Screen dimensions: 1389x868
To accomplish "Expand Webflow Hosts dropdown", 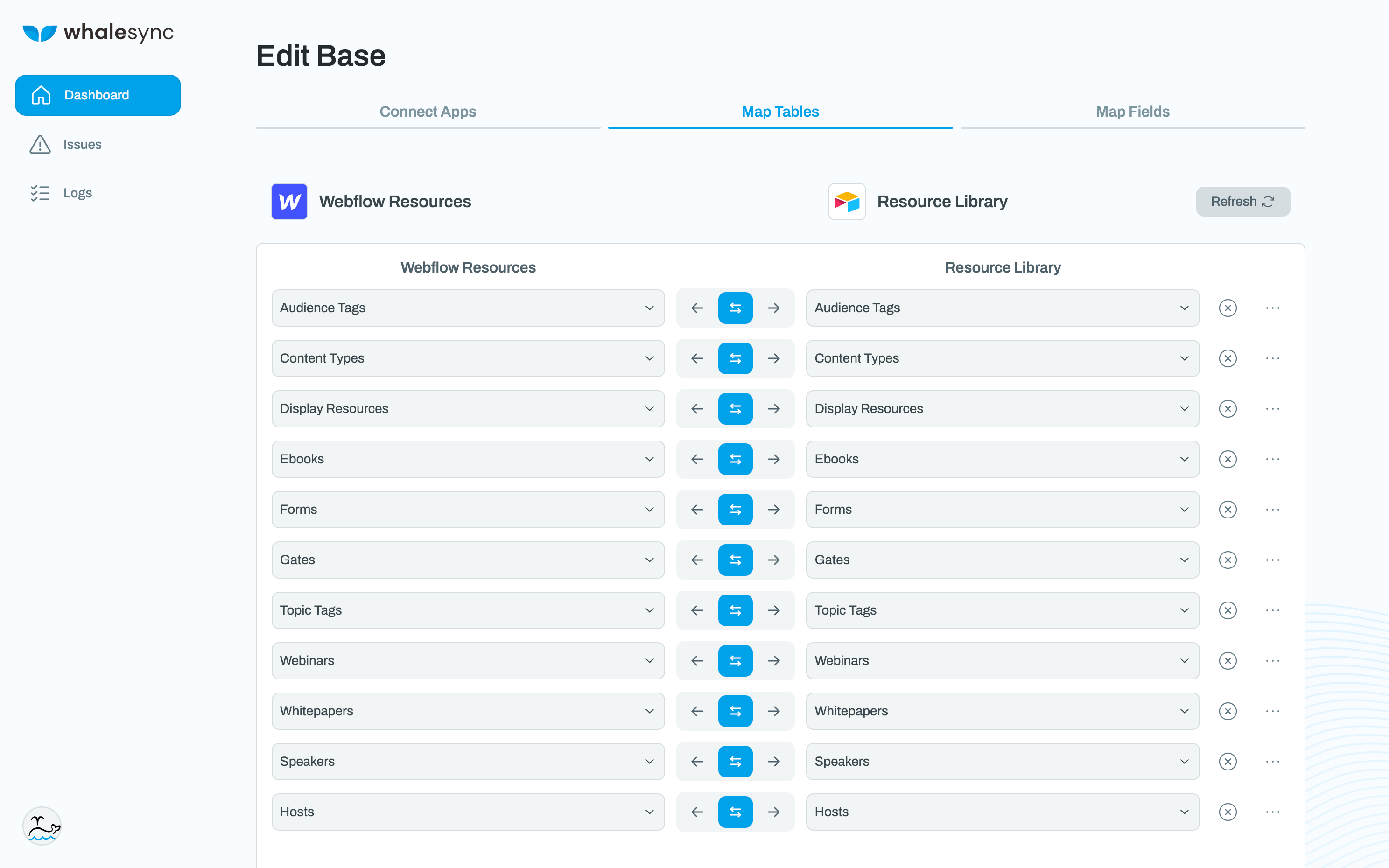I will 468,812.
